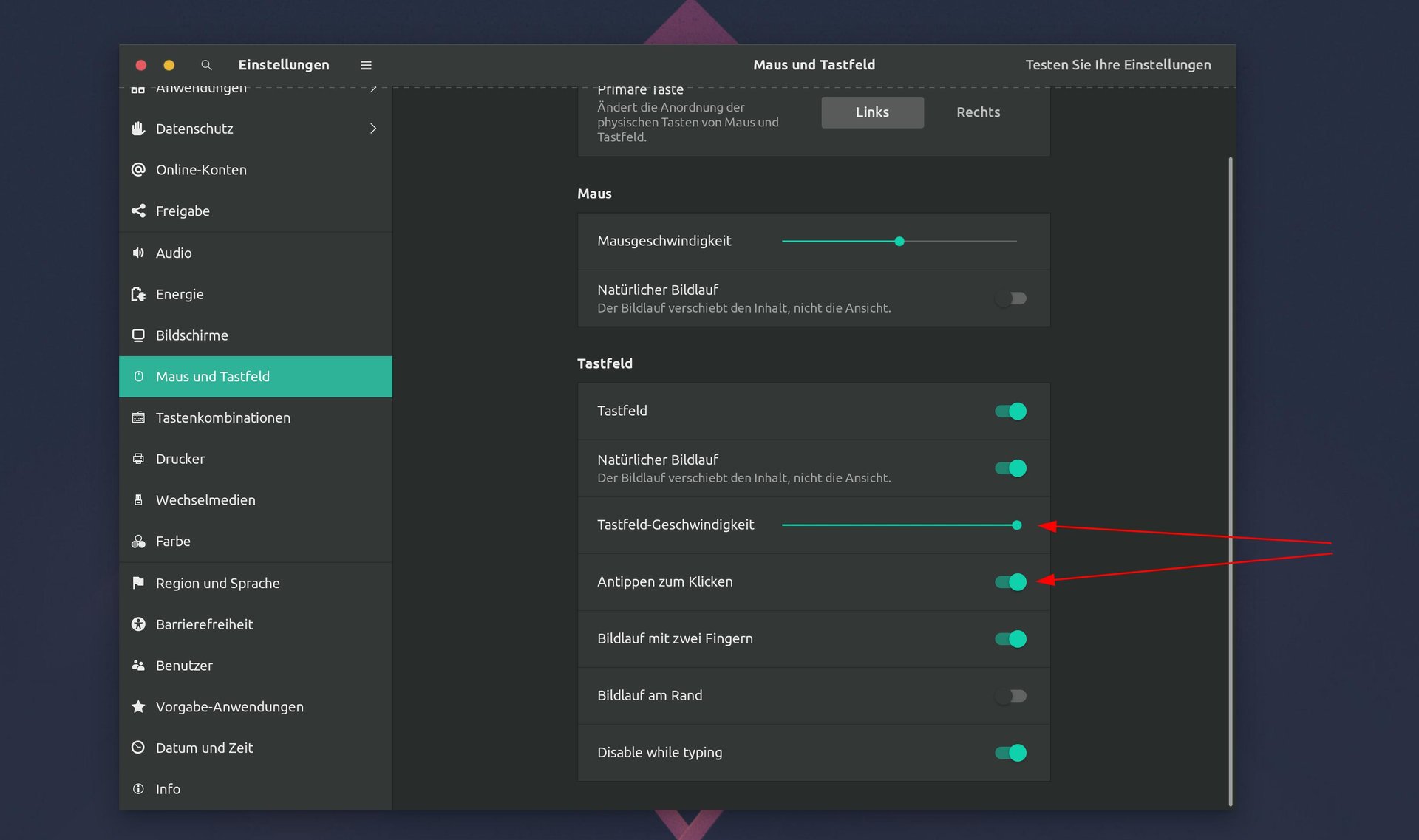This screenshot has width=1419, height=840.
Task: Click Testen Sie Ihre Einstellungen
Action: [x=1117, y=65]
